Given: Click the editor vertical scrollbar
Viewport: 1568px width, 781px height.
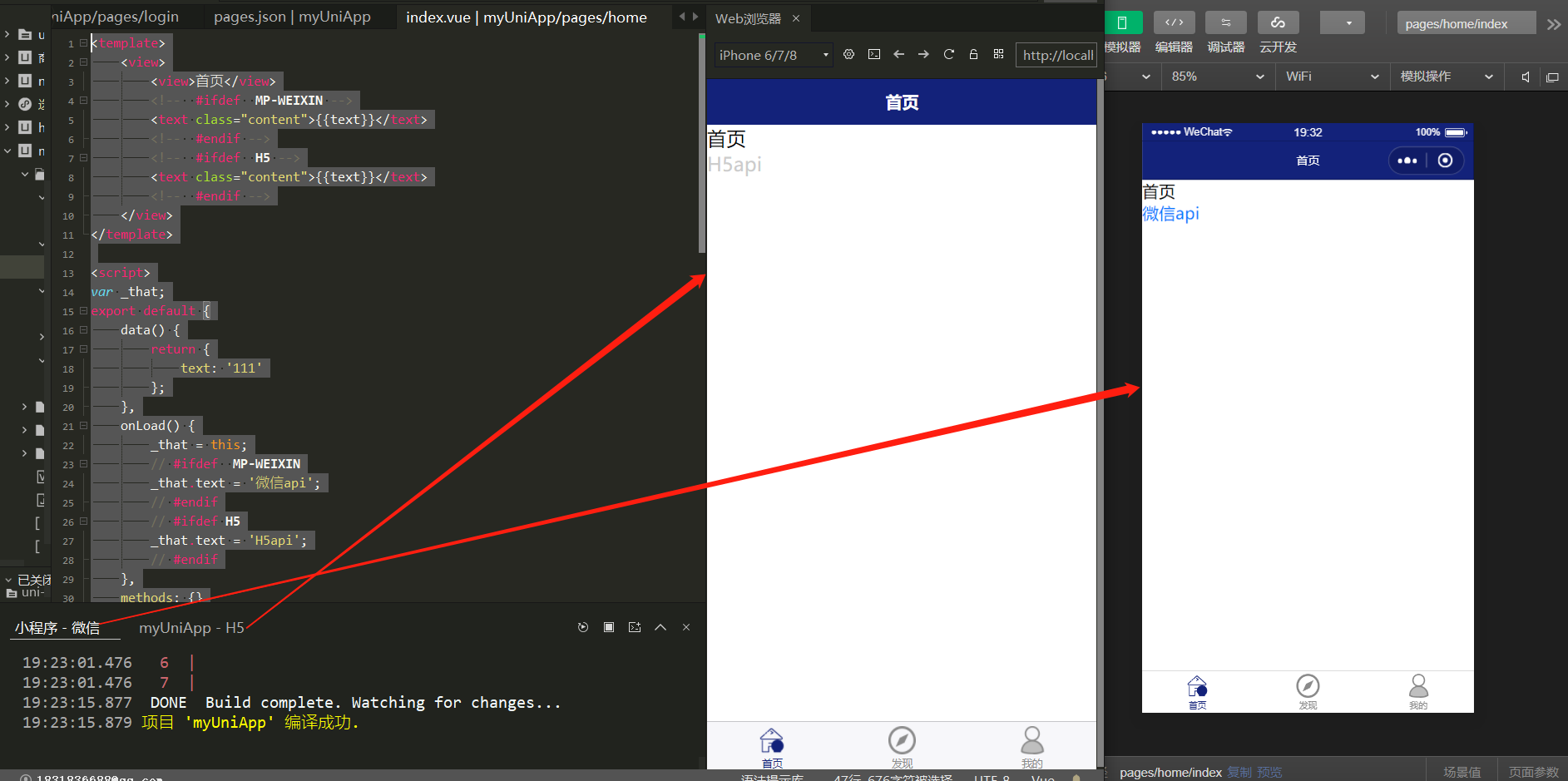Looking at the screenshot, I should (x=702, y=144).
